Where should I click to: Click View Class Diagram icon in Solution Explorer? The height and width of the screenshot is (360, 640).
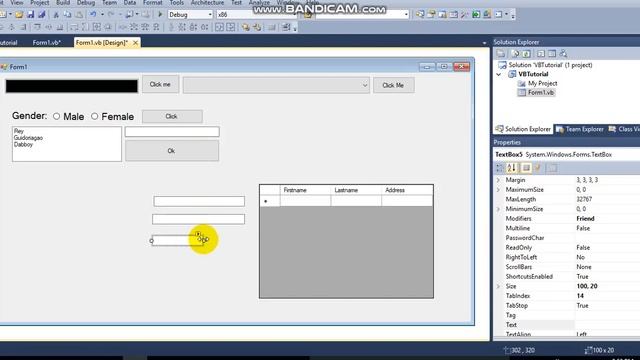click(563, 53)
